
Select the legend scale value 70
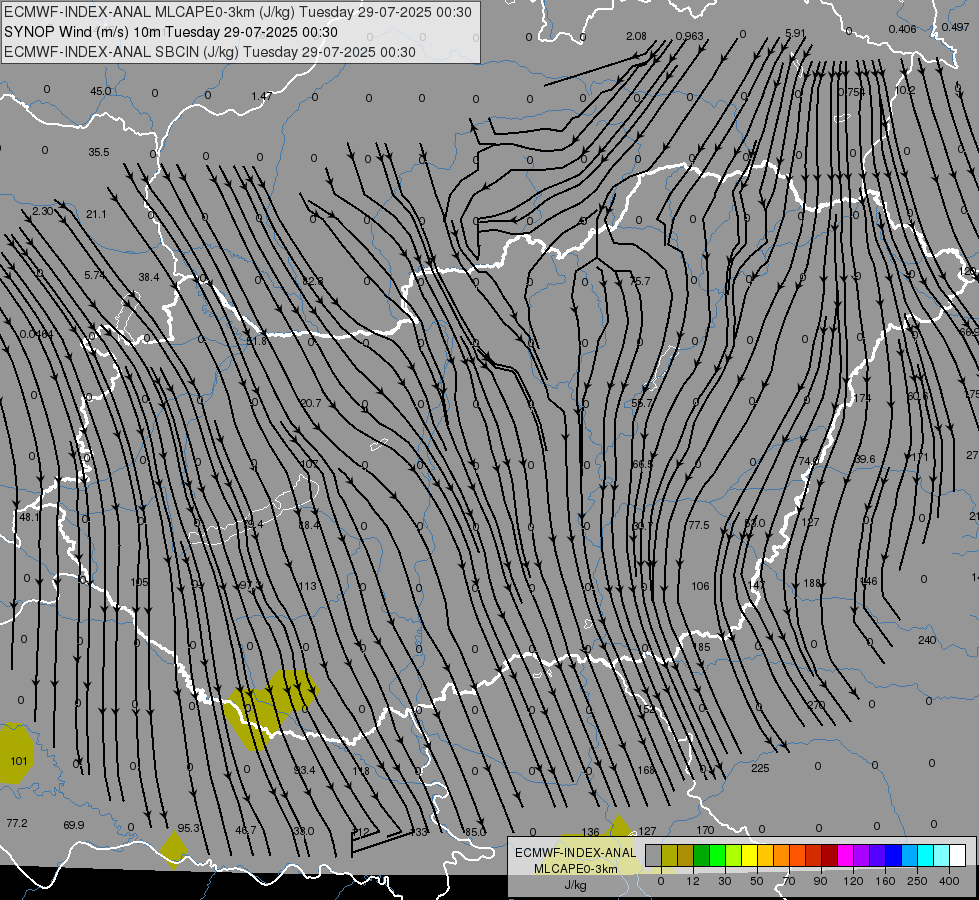(789, 881)
